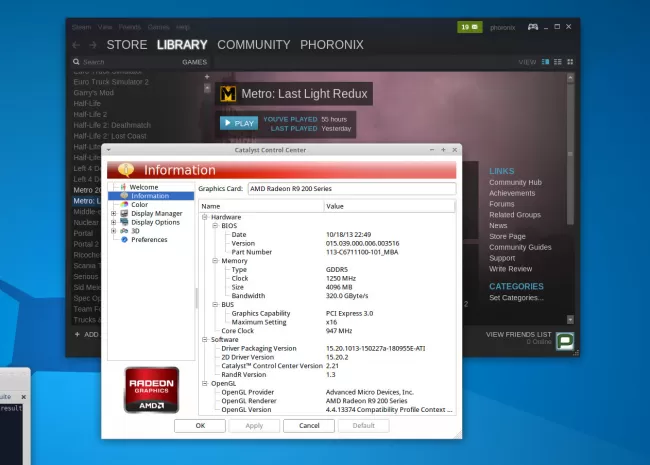This screenshot has height=465, width=650.
Task: Switch library to list view icon
Action: click(x=557, y=62)
